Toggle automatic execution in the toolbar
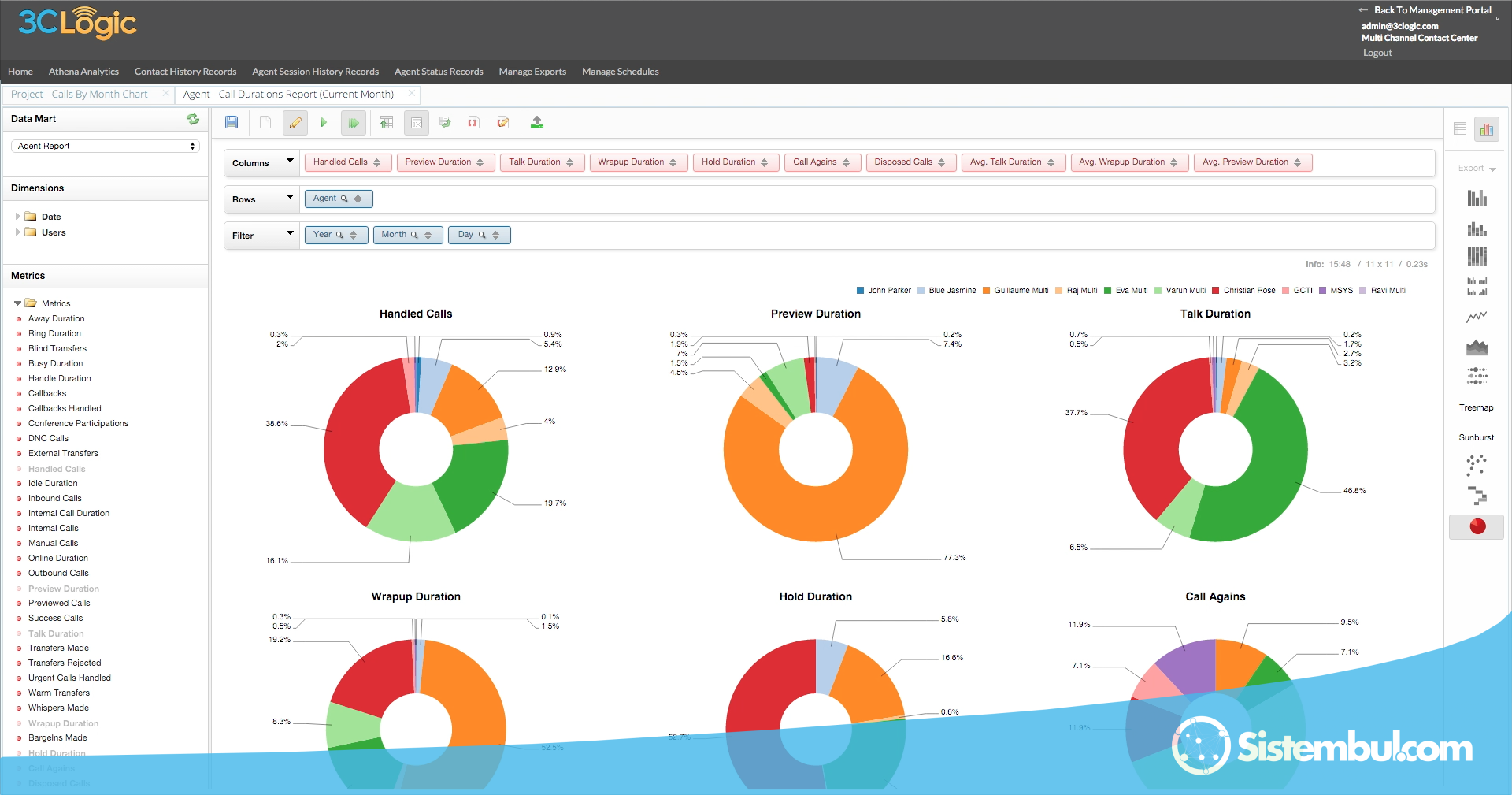Viewport: 1512px width, 795px height. click(x=354, y=123)
